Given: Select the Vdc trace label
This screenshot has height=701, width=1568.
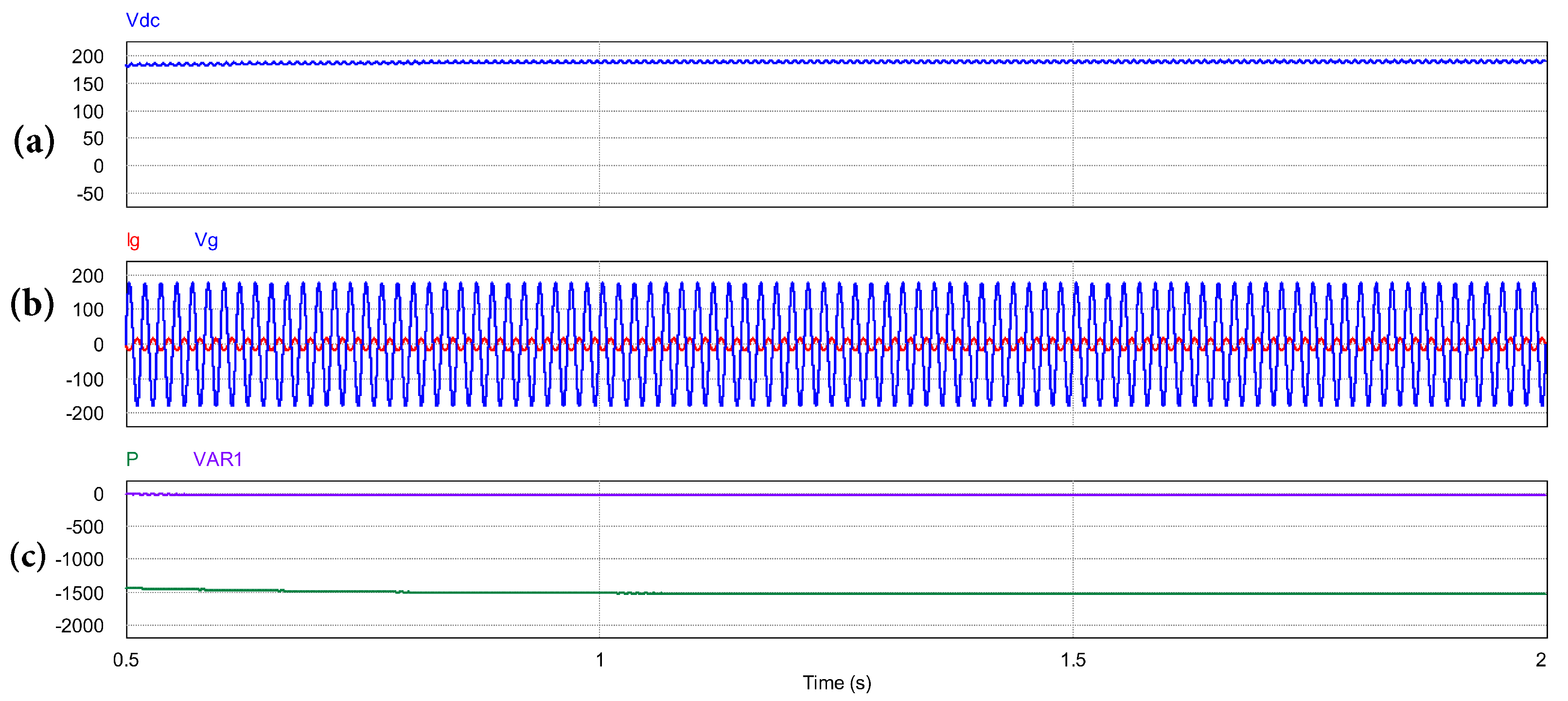Looking at the screenshot, I should [x=142, y=19].
